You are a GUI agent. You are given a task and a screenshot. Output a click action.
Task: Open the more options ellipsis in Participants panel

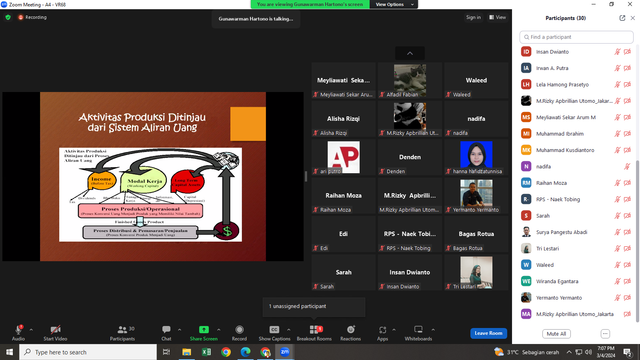coord(605,334)
